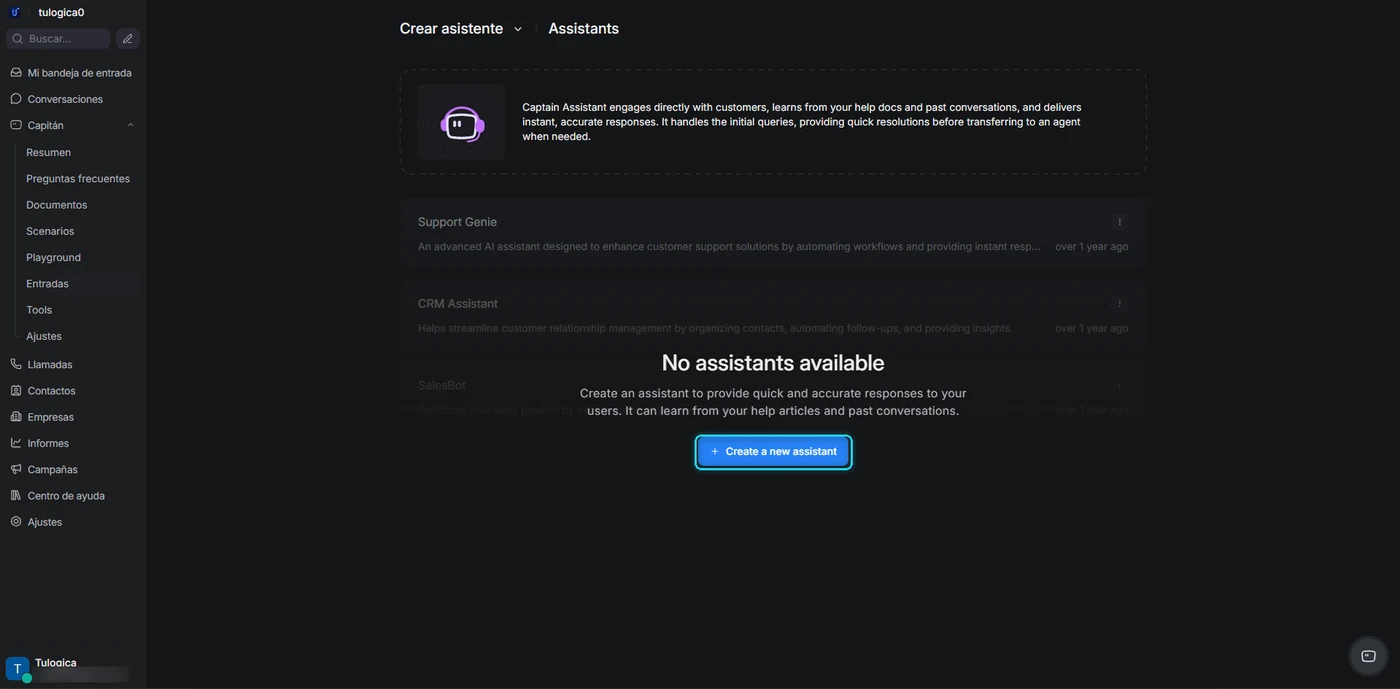Viewport: 1400px width, 689px height.
Task: Click the Captain Assistant robot illustration
Action: 462,124
